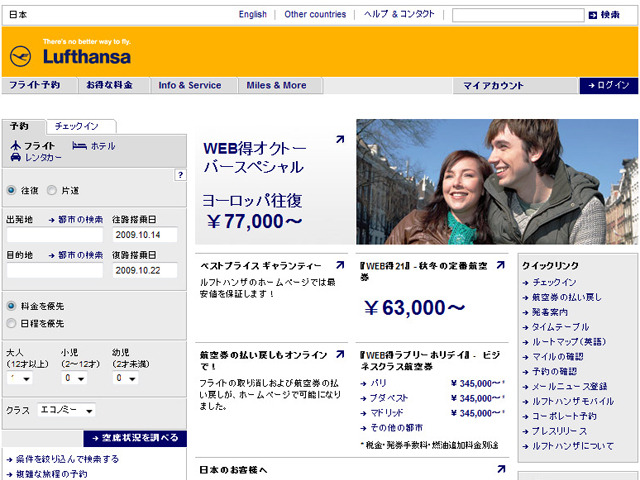Click the 出発地 departure input field
This screenshot has height=480, width=640.
pos(55,235)
